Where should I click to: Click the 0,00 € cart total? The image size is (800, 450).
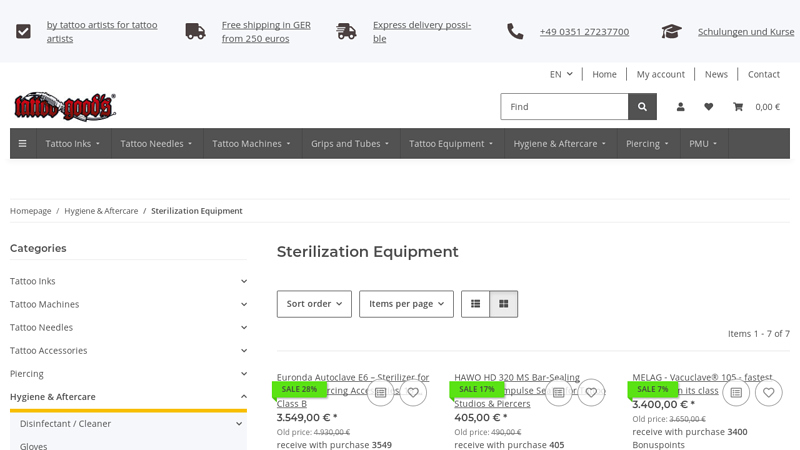pyautogui.click(x=767, y=107)
